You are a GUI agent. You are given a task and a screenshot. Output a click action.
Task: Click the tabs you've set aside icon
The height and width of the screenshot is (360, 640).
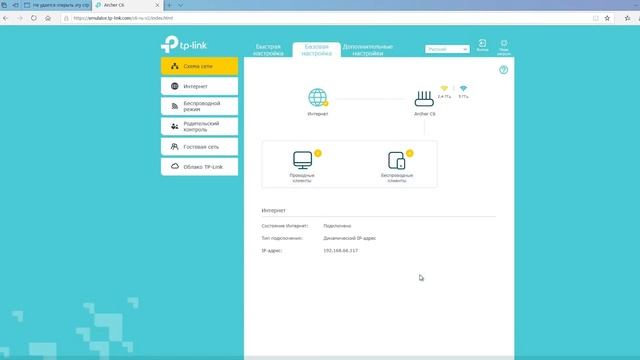pos(4,5)
